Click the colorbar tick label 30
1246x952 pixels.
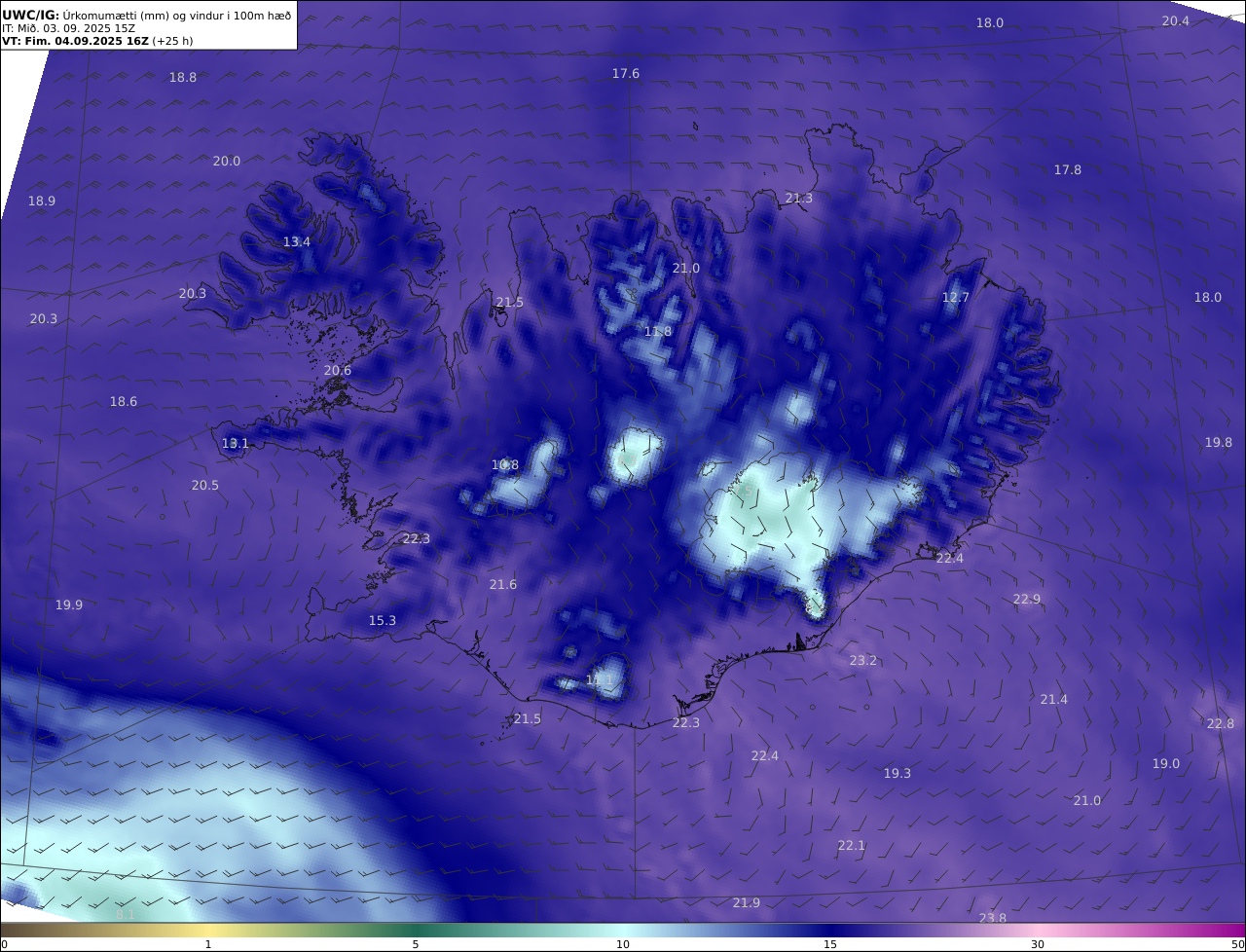(x=1038, y=944)
